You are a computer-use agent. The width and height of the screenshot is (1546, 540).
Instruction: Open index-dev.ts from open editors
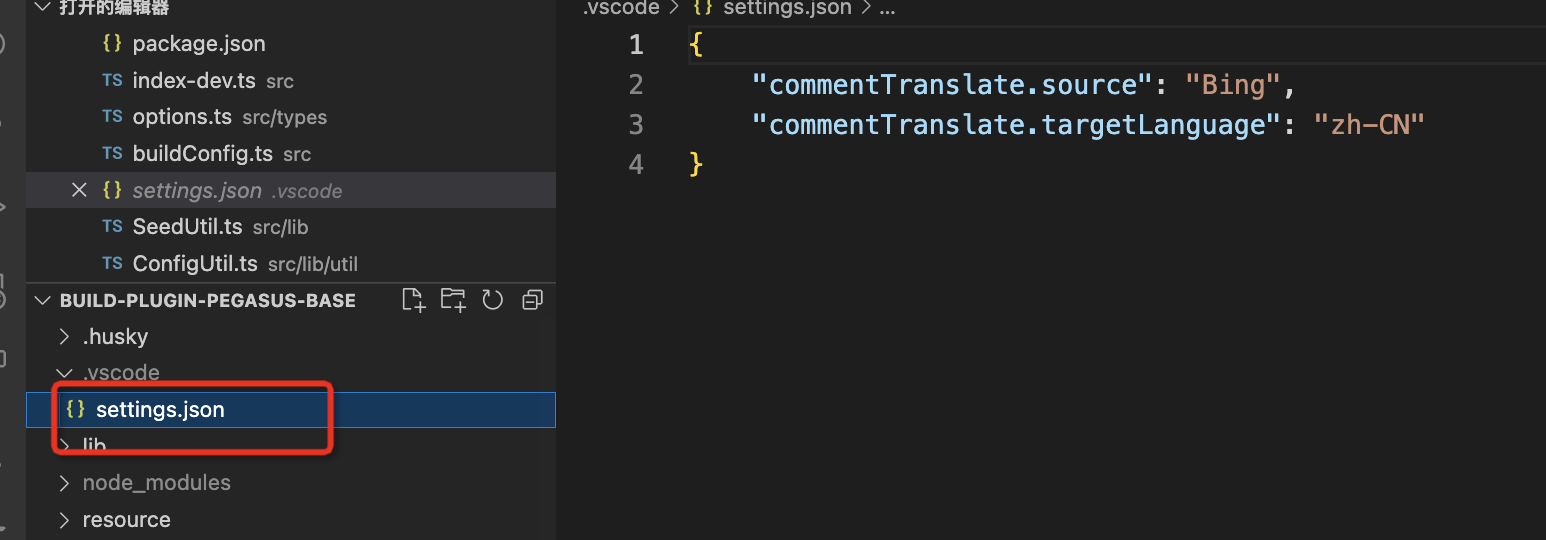[x=291, y=80]
